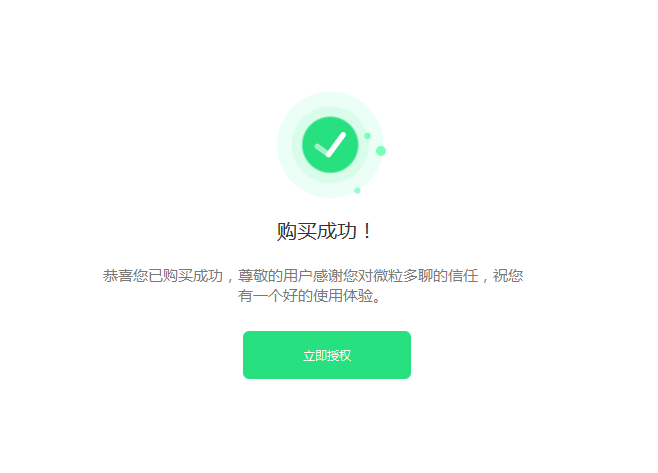
Task: Click the pale outer halo ring of the success icon
Action: tap(330, 97)
